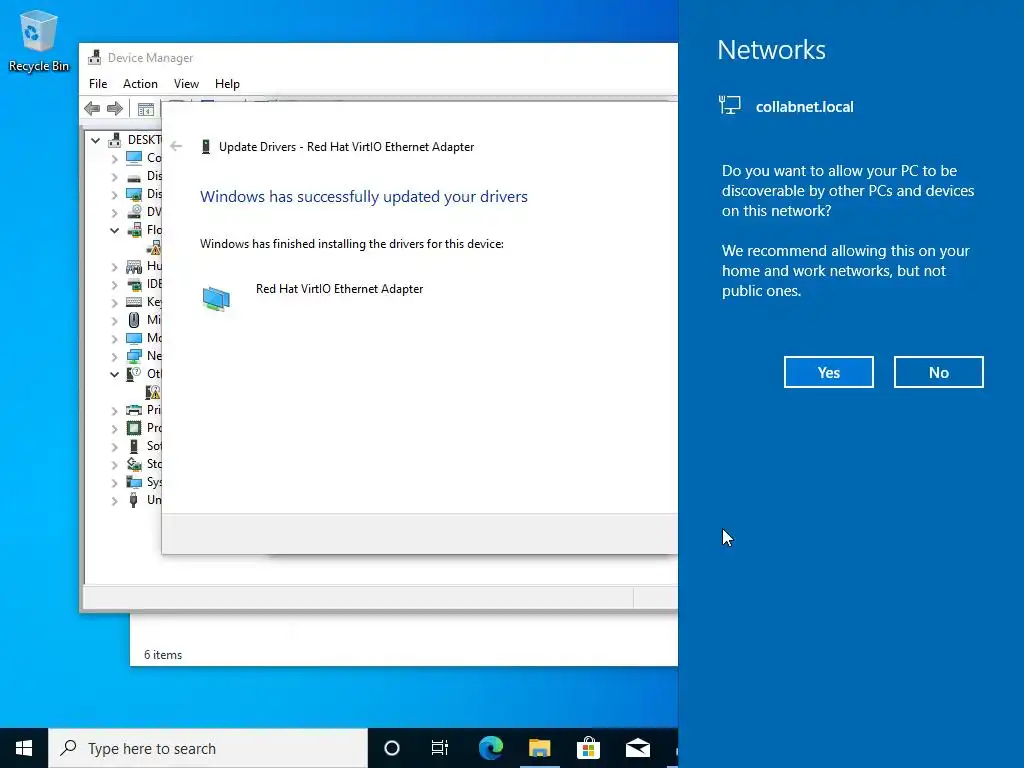Select the Universal Serial Bus icon (Un row)

click(x=134, y=500)
